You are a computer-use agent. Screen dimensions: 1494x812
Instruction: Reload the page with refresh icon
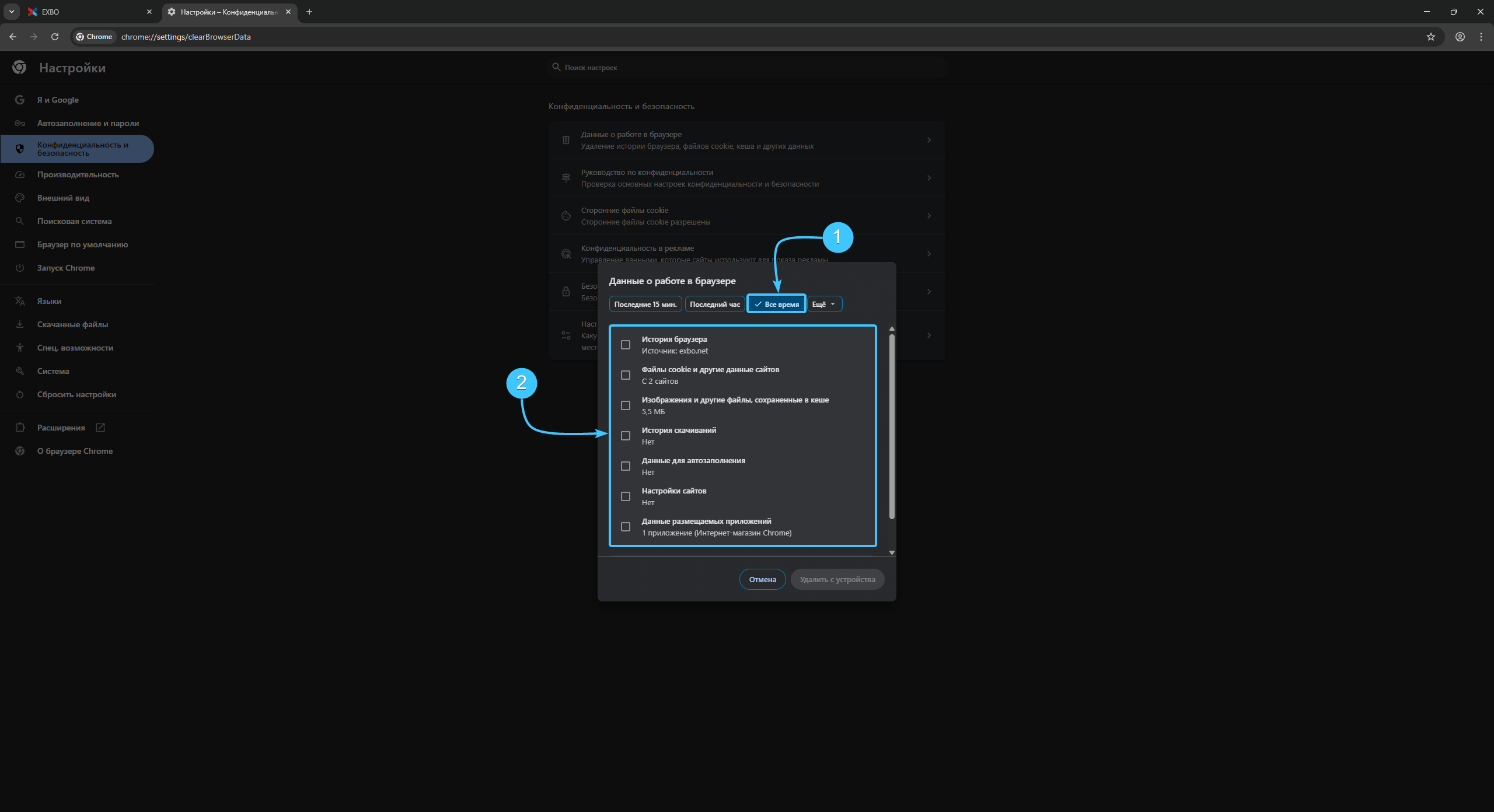(x=55, y=37)
